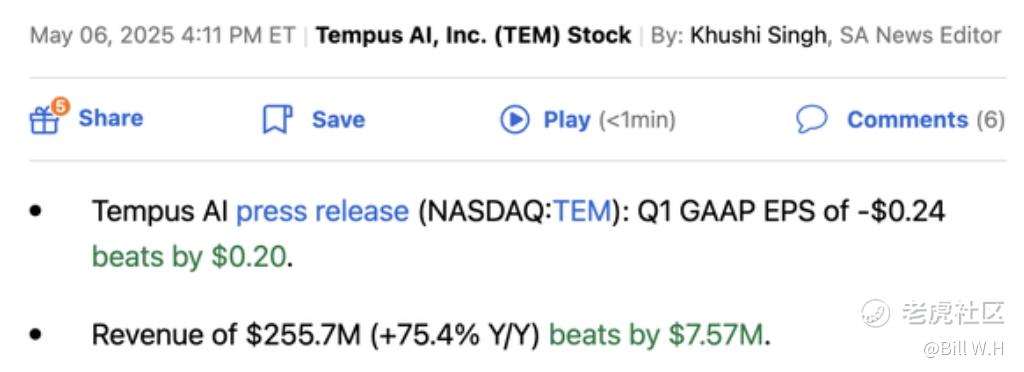Select the green 'beats by $0.20' text

[189, 257]
